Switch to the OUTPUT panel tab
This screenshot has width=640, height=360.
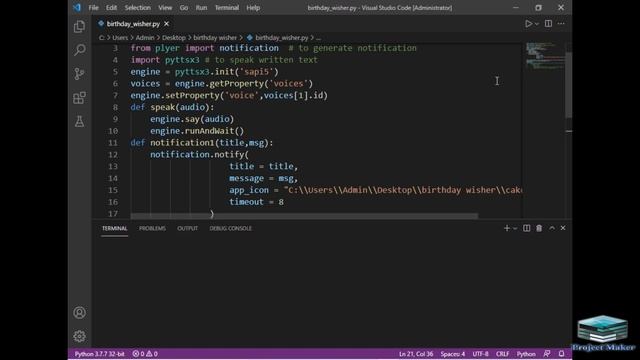coord(187,229)
